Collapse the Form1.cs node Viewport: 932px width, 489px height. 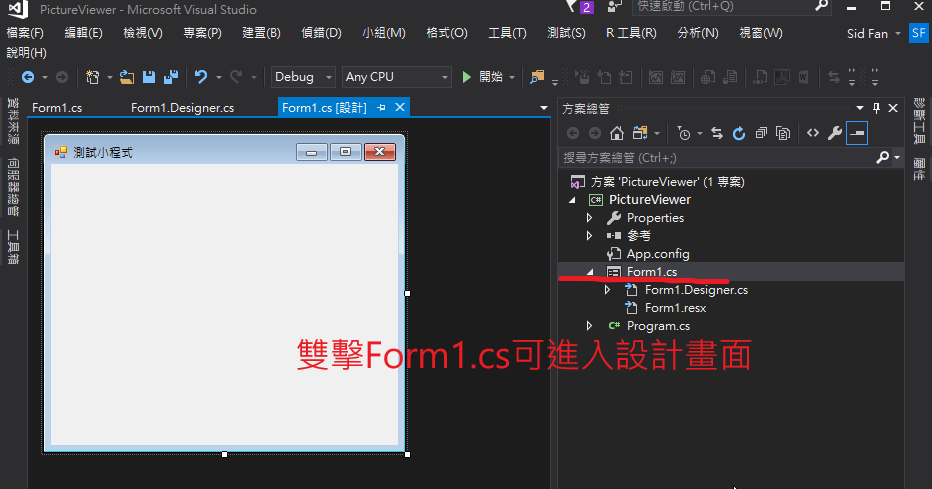[590, 272]
